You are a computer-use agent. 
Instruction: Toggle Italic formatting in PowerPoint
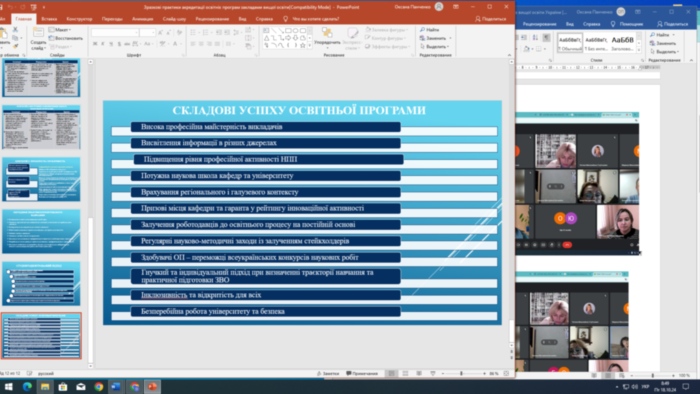pyautogui.click(x=103, y=44)
